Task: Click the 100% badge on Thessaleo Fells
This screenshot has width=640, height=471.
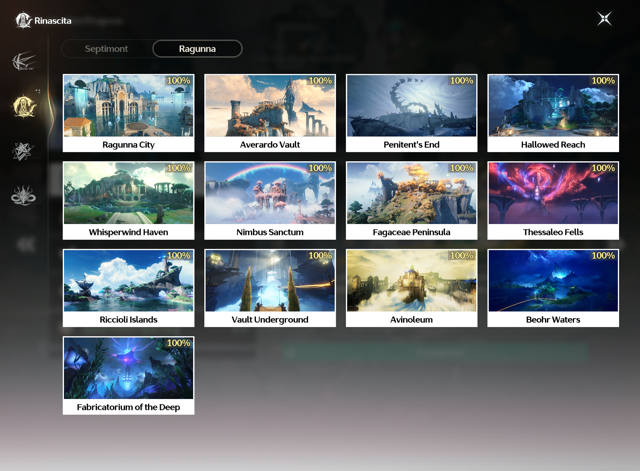Action: point(603,168)
